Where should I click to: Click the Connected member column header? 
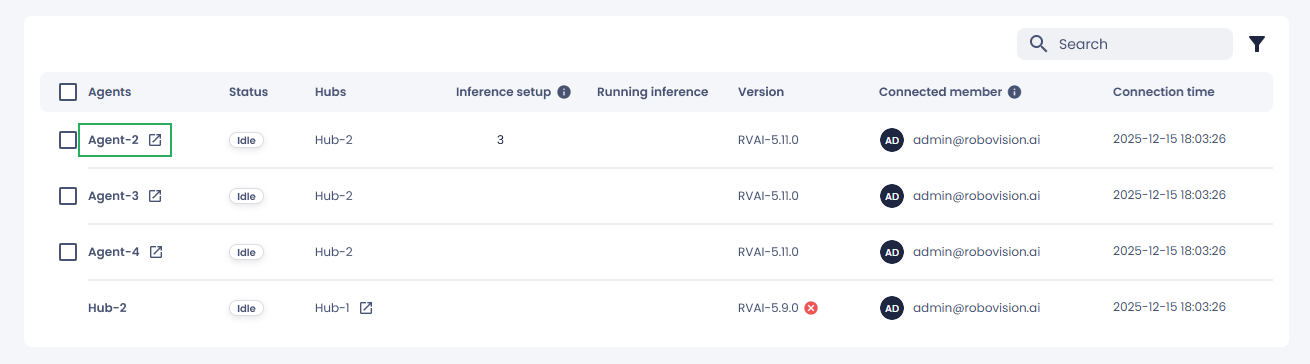[940, 92]
